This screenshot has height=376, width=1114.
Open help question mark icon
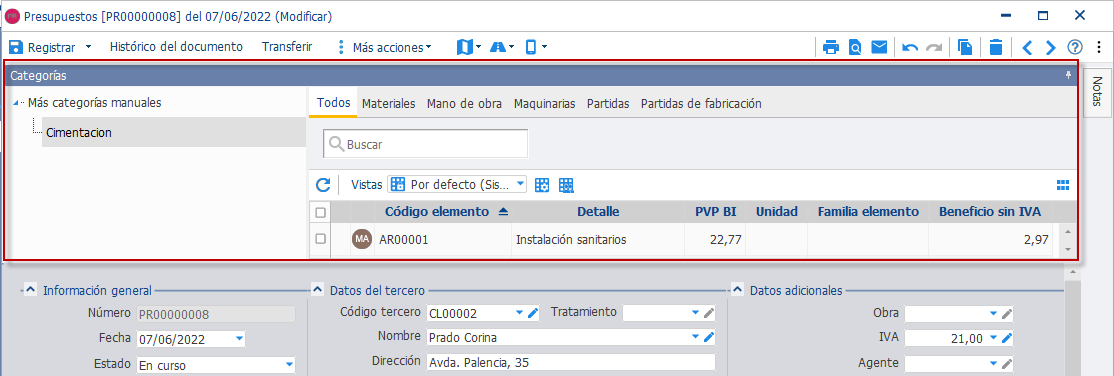point(1075,48)
